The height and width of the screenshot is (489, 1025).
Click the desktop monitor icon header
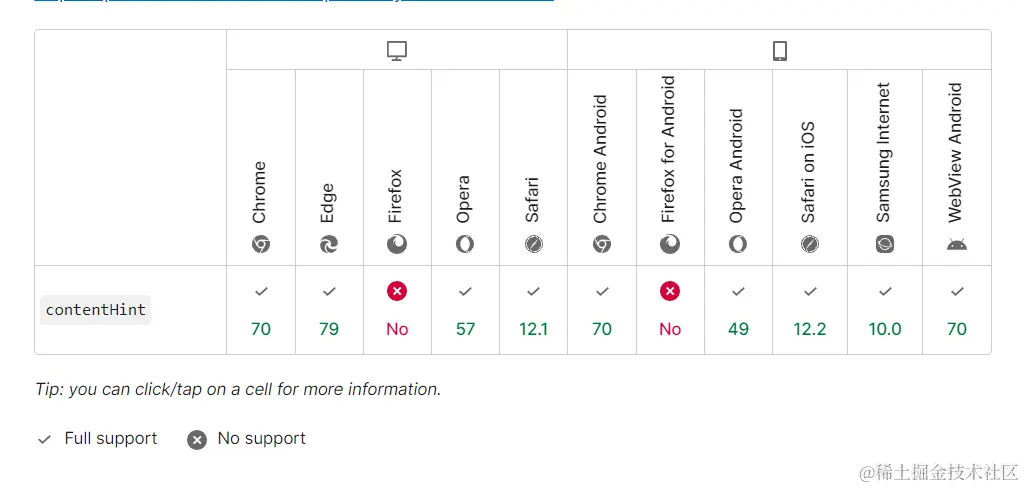point(397,50)
